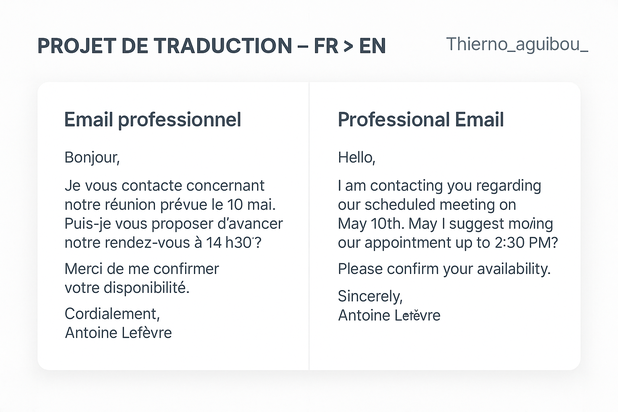Click the PROJET DE TRADUCTION – FR > EN title
This screenshot has width=618, height=412.
point(211,46)
